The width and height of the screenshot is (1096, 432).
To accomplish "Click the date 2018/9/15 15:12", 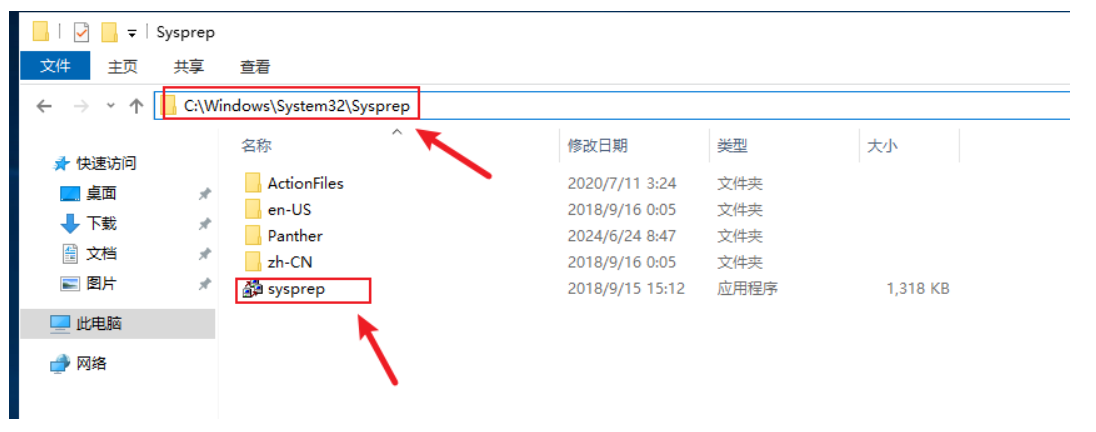I will [x=626, y=289].
